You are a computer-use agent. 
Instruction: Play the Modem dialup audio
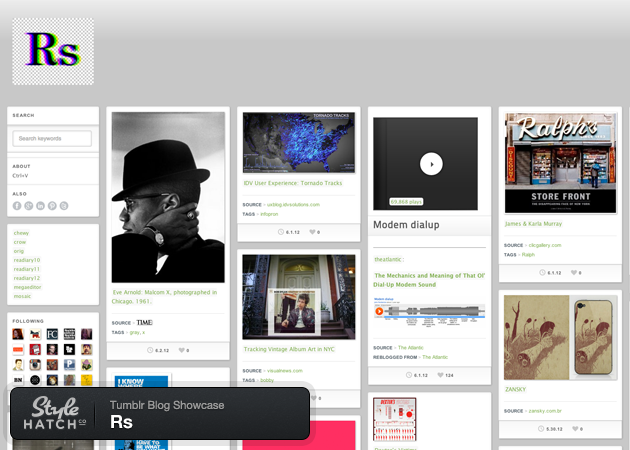click(430, 164)
